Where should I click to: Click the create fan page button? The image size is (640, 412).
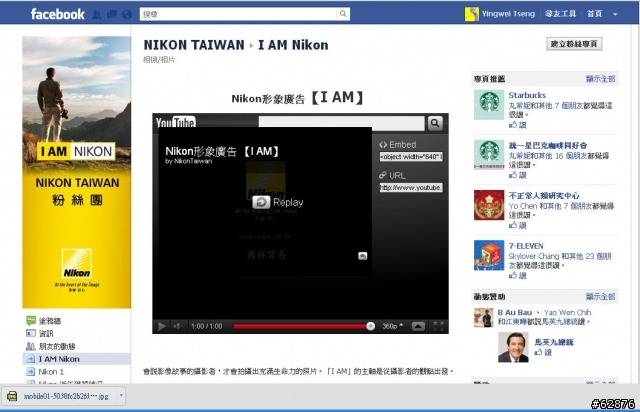[574, 44]
